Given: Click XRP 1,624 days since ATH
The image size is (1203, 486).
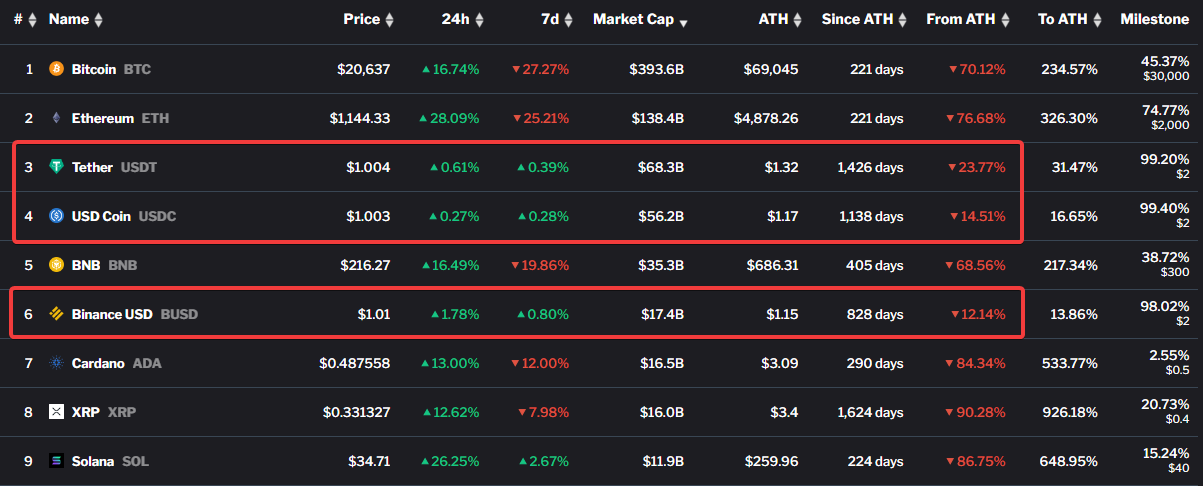Looking at the screenshot, I should tap(870, 412).
